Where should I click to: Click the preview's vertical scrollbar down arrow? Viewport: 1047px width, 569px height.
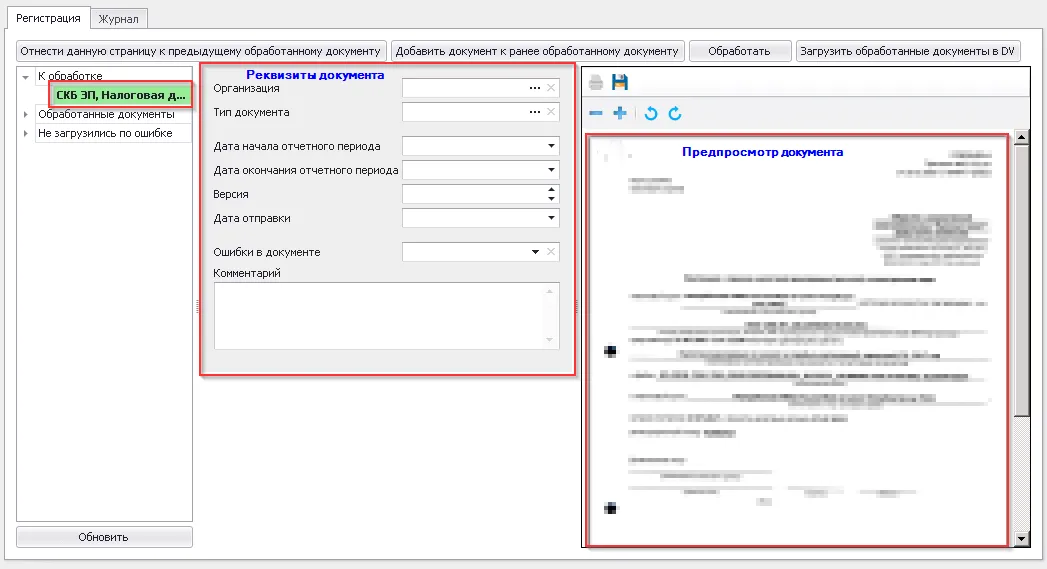point(1021,539)
